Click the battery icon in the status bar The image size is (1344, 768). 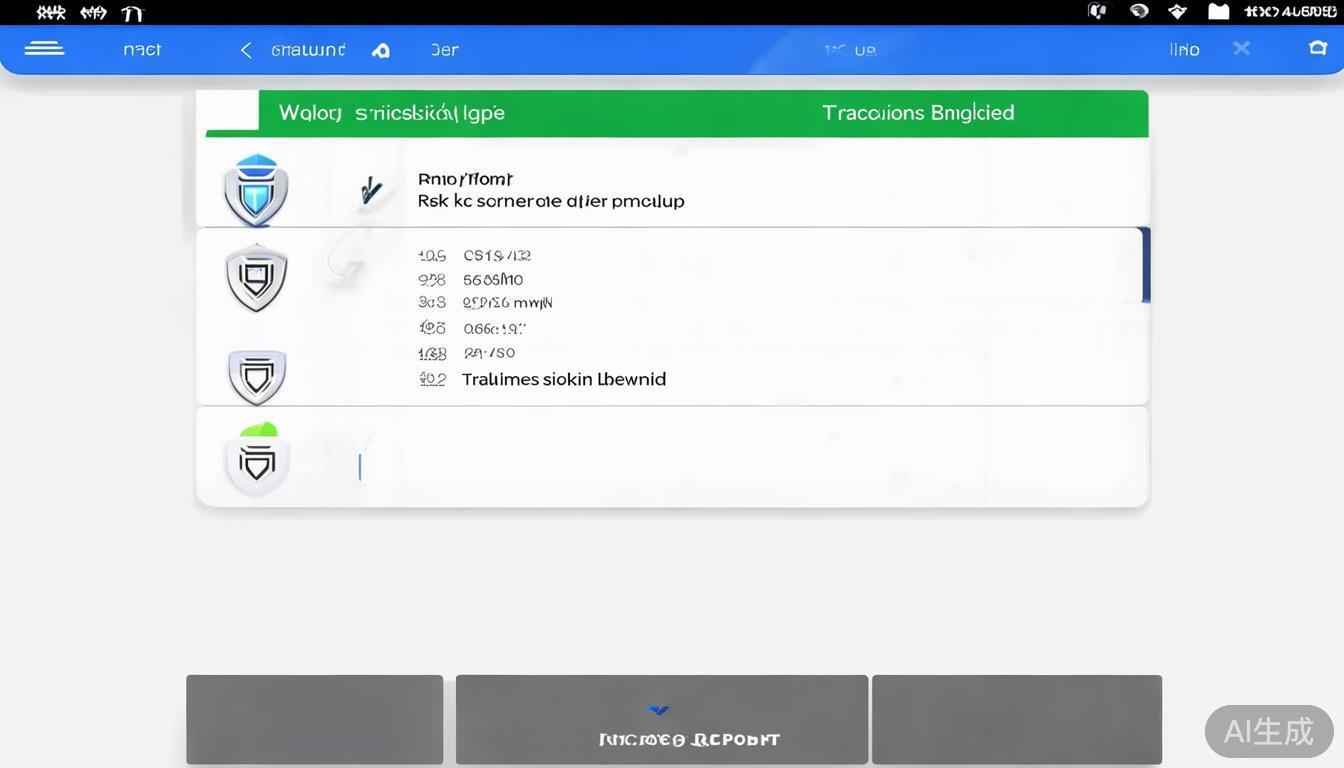pyautogui.click(x=1218, y=12)
